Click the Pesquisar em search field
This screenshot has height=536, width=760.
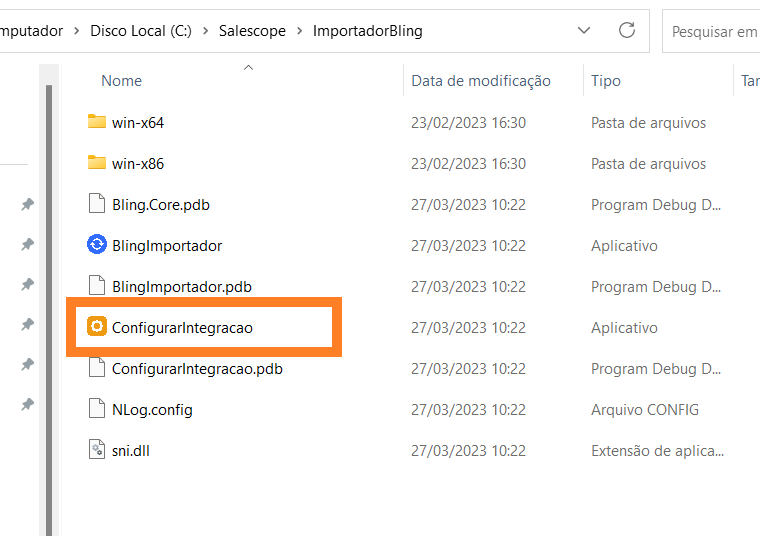pos(711,32)
